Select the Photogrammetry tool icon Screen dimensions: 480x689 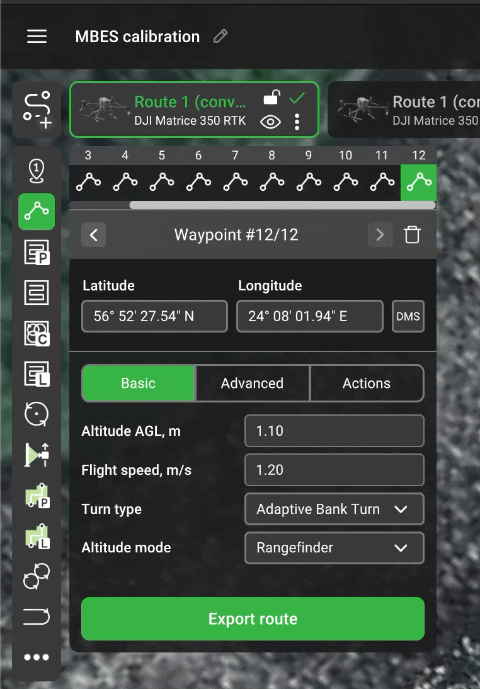point(36,252)
